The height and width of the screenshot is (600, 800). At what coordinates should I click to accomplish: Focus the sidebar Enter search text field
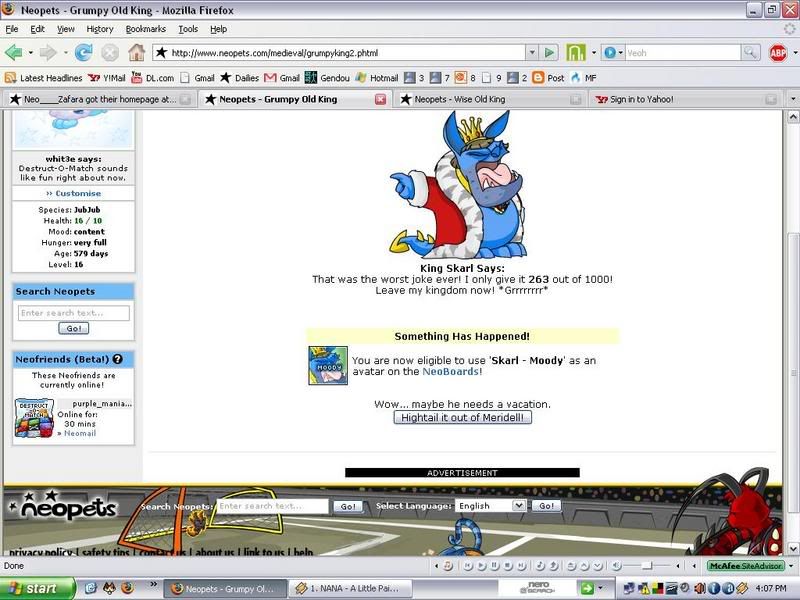(73, 313)
